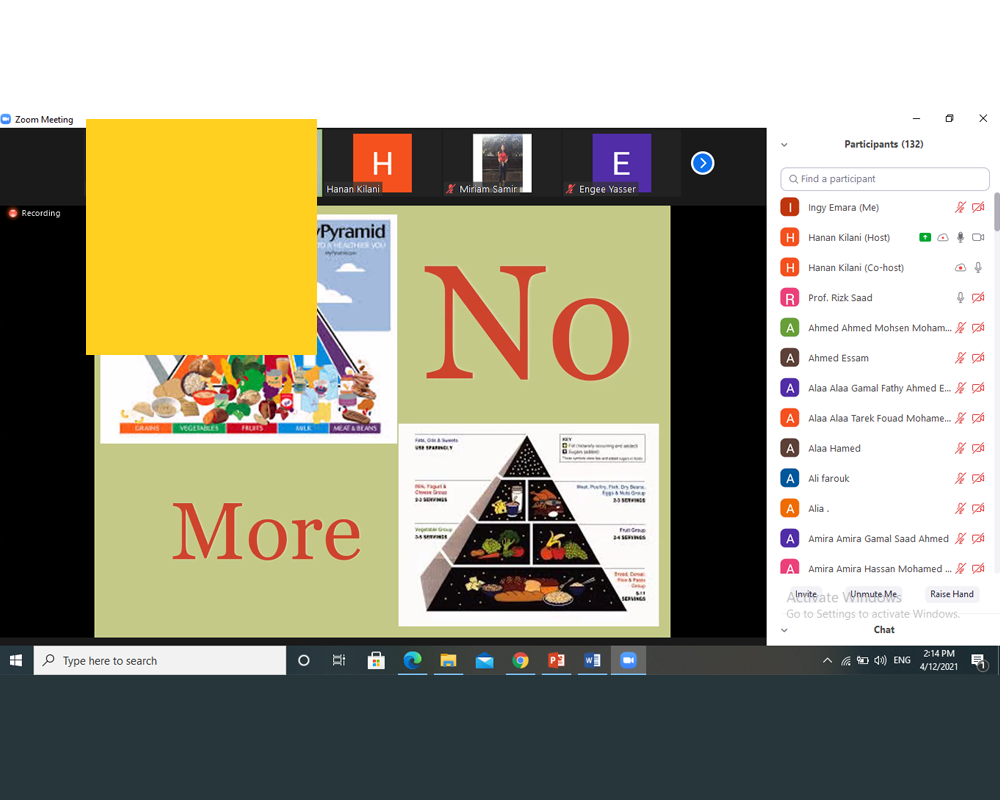This screenshot has height=800, width=1000.
Task: Click the Zoom icon in the taskbar
Action: pos(628,661)
